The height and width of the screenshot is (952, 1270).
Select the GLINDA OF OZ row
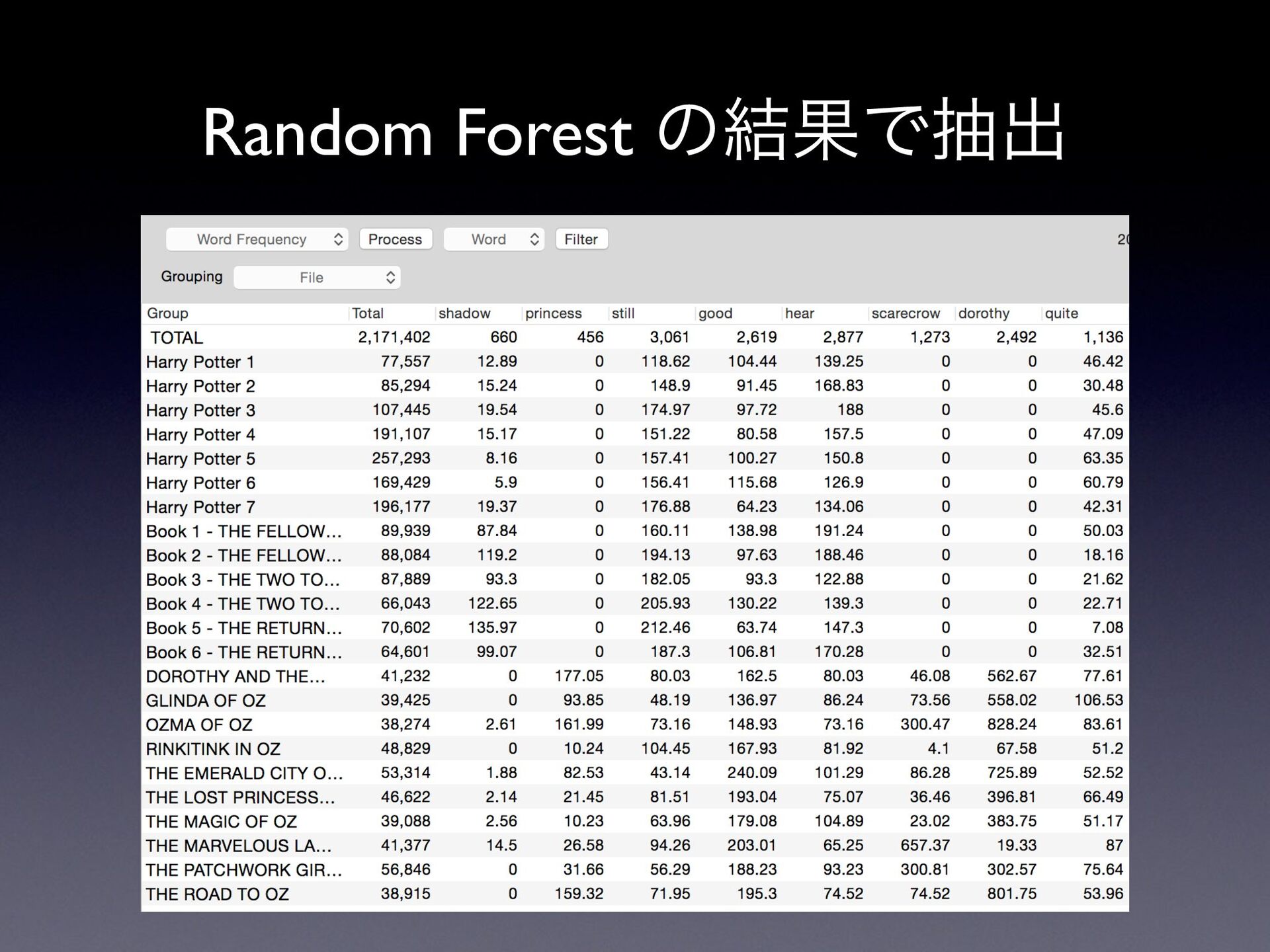635,700
